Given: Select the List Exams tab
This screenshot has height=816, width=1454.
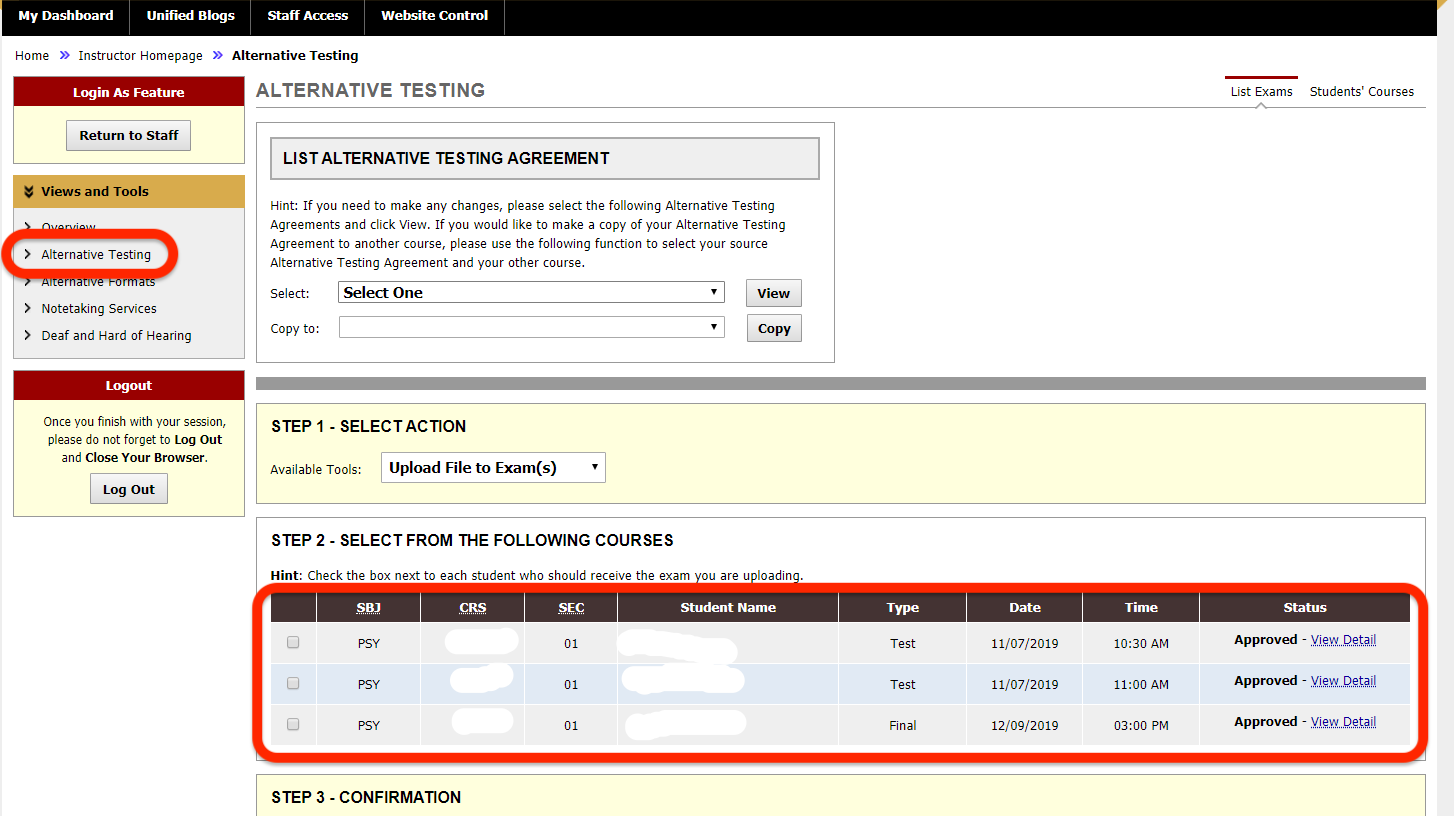Looking at the screenshot, I should (1261, 91).
